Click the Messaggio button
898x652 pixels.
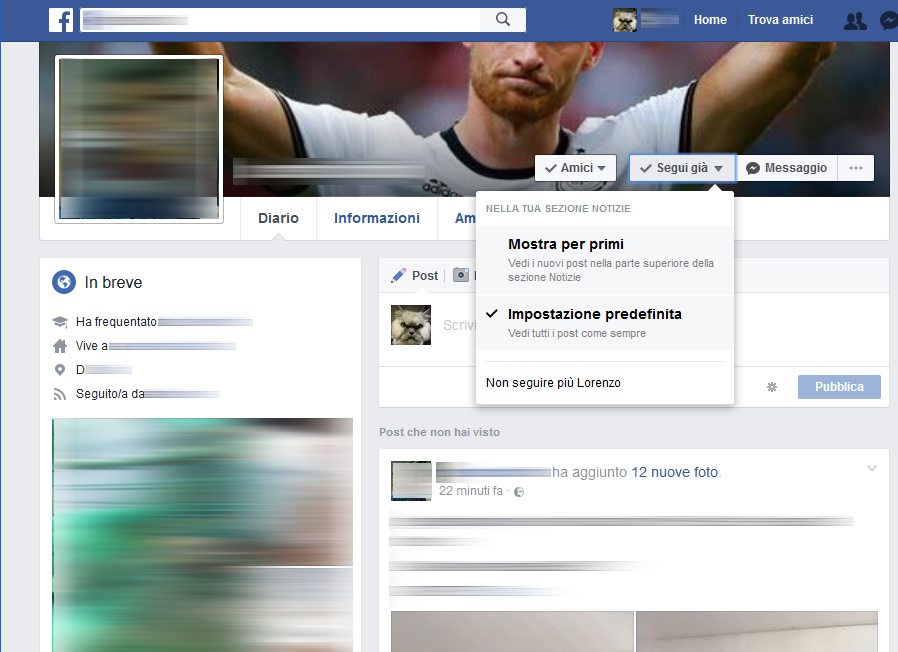tap(786, 168)
